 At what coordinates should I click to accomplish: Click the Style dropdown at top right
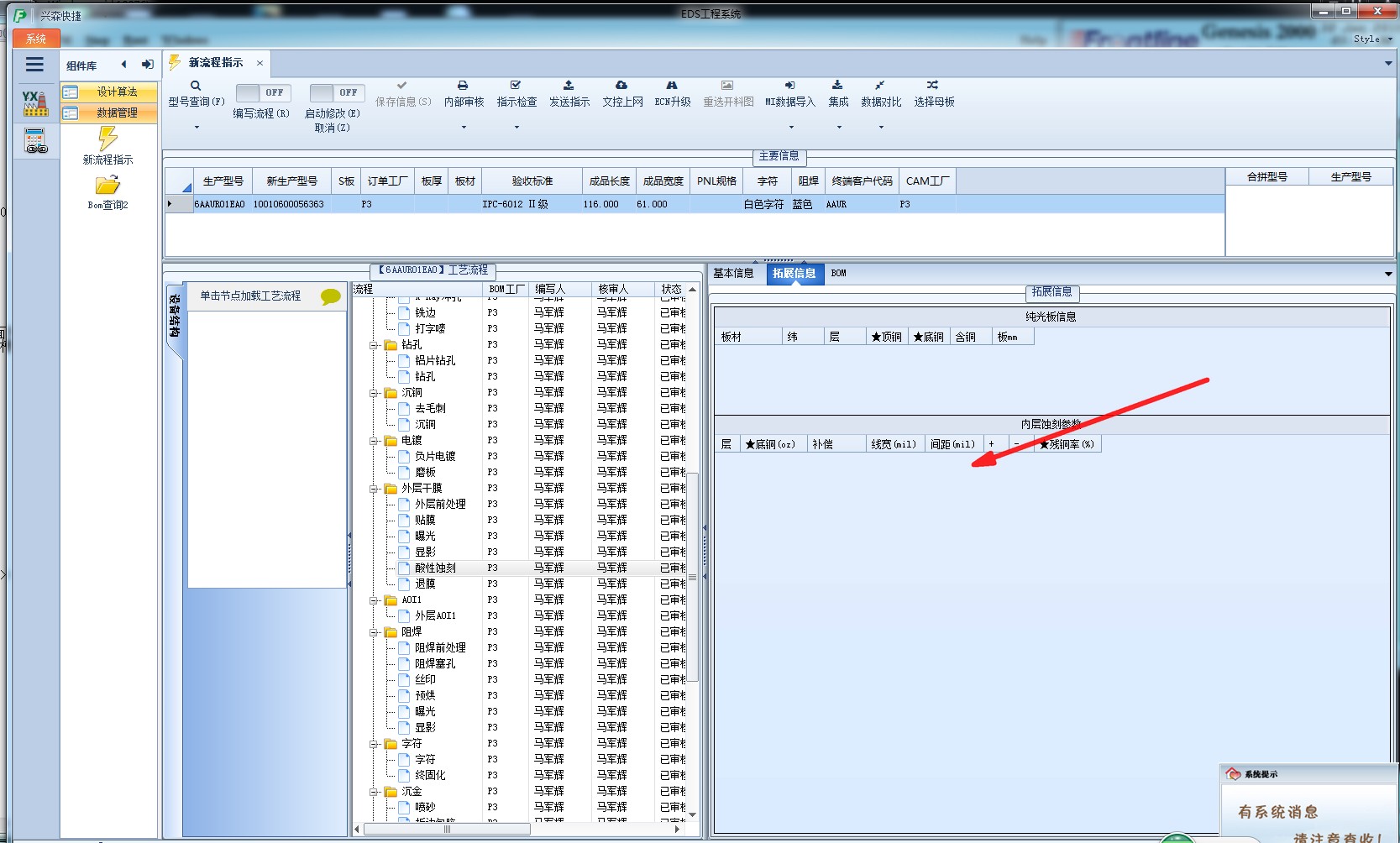[x=1372, y=39]
